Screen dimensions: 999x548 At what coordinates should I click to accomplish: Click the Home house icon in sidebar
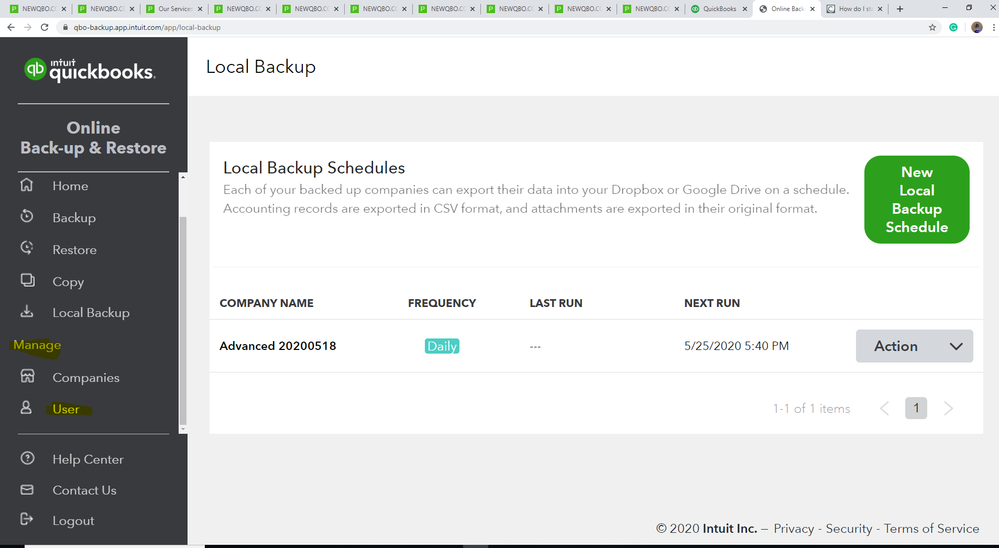point(27,185)
